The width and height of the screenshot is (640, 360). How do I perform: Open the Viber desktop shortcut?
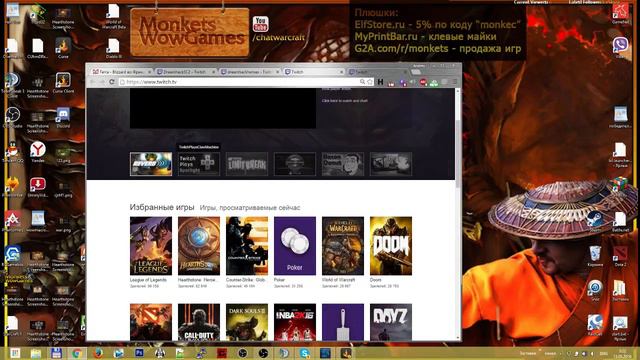click(620, 47)
